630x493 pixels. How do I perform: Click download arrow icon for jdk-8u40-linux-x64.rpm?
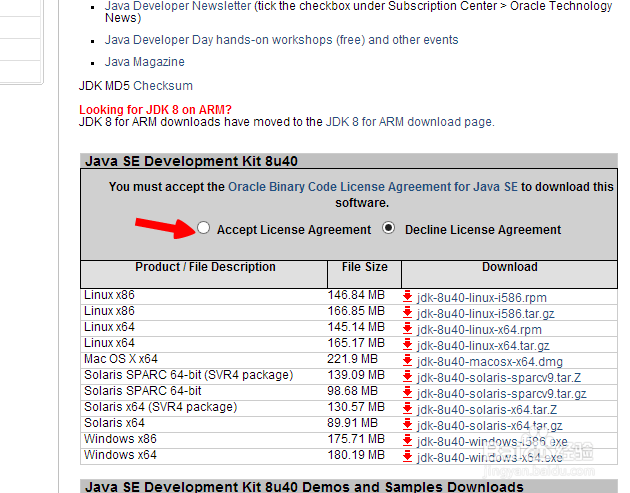407,329
